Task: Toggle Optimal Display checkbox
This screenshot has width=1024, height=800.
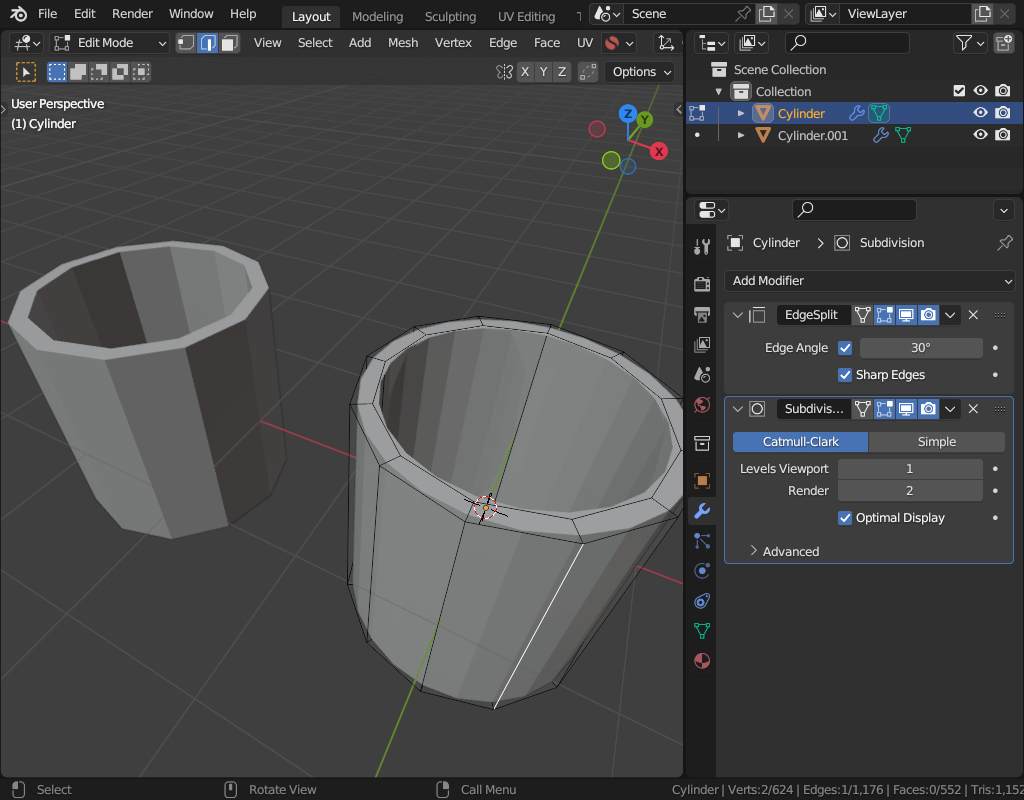Action: click(x=845, y=518)
